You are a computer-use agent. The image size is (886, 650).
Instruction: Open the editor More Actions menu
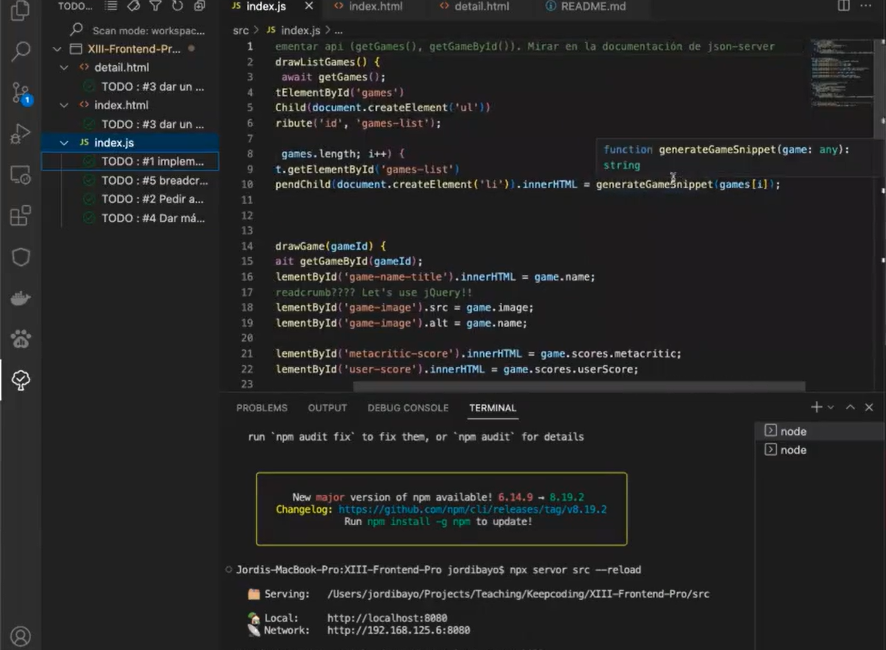coord(866,6)
